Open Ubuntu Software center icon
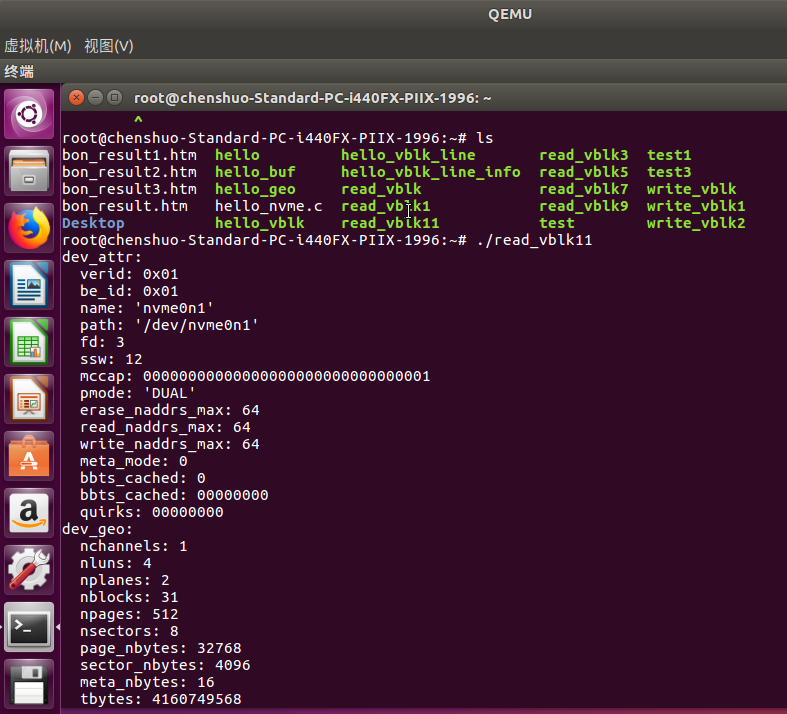The width and height of the screenshot is (787, 714). [29, 457]
